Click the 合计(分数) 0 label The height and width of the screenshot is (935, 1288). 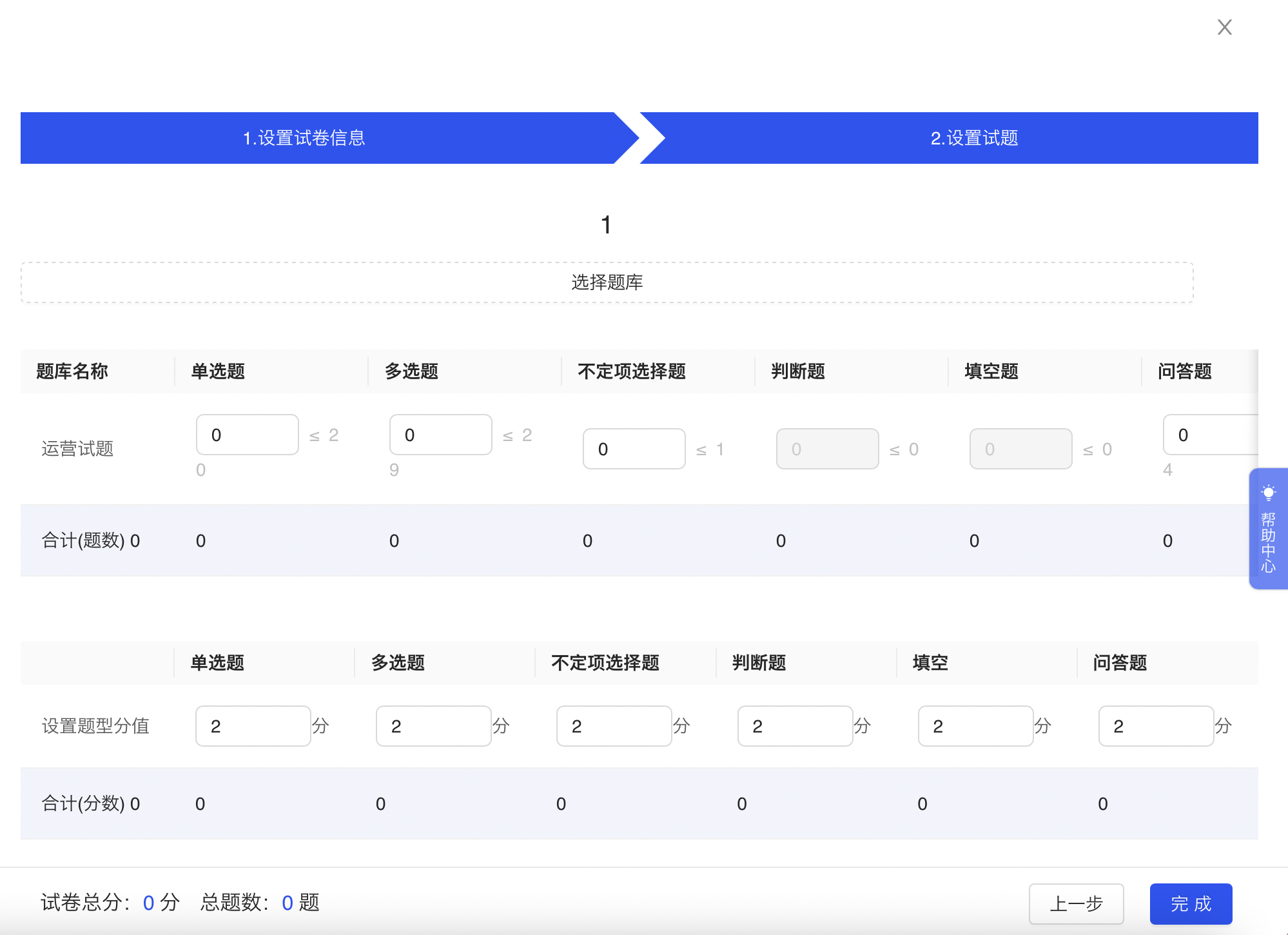90,803
